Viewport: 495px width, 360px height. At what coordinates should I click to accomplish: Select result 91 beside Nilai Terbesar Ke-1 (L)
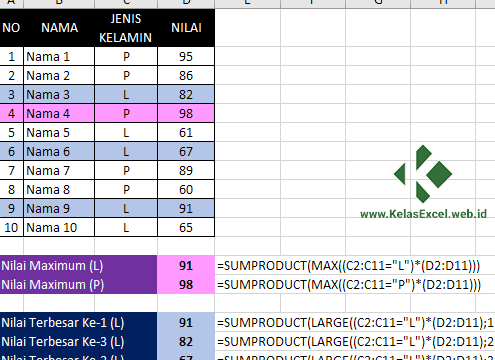(186, 322)
